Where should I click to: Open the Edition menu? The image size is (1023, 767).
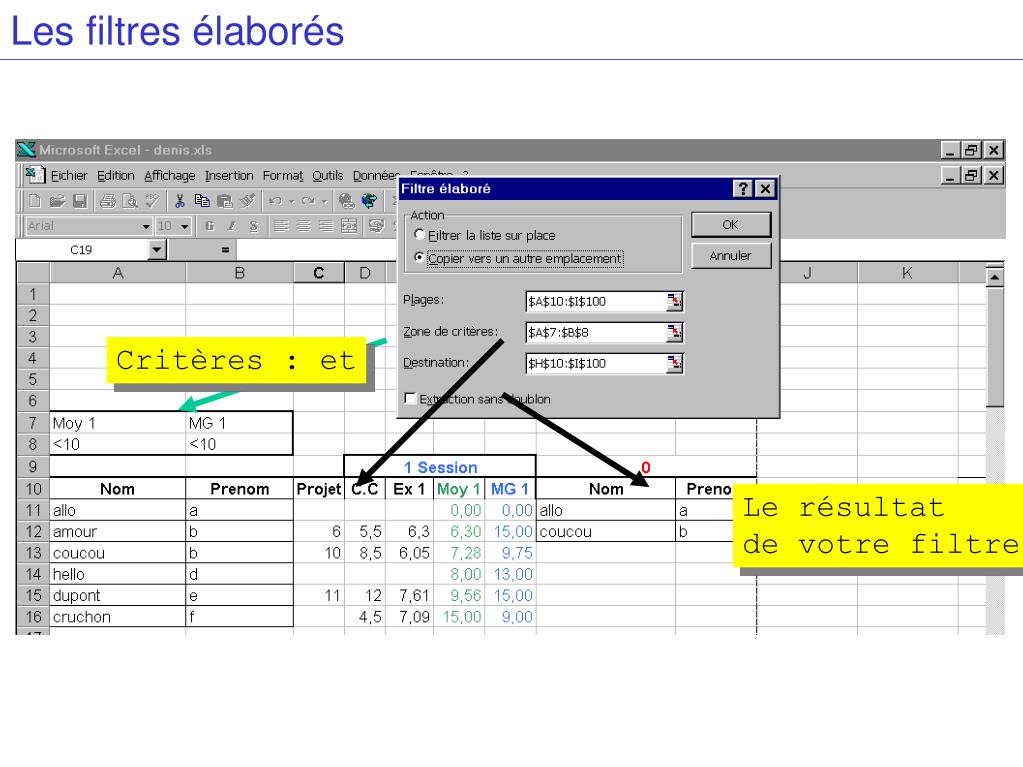point(115,175)
